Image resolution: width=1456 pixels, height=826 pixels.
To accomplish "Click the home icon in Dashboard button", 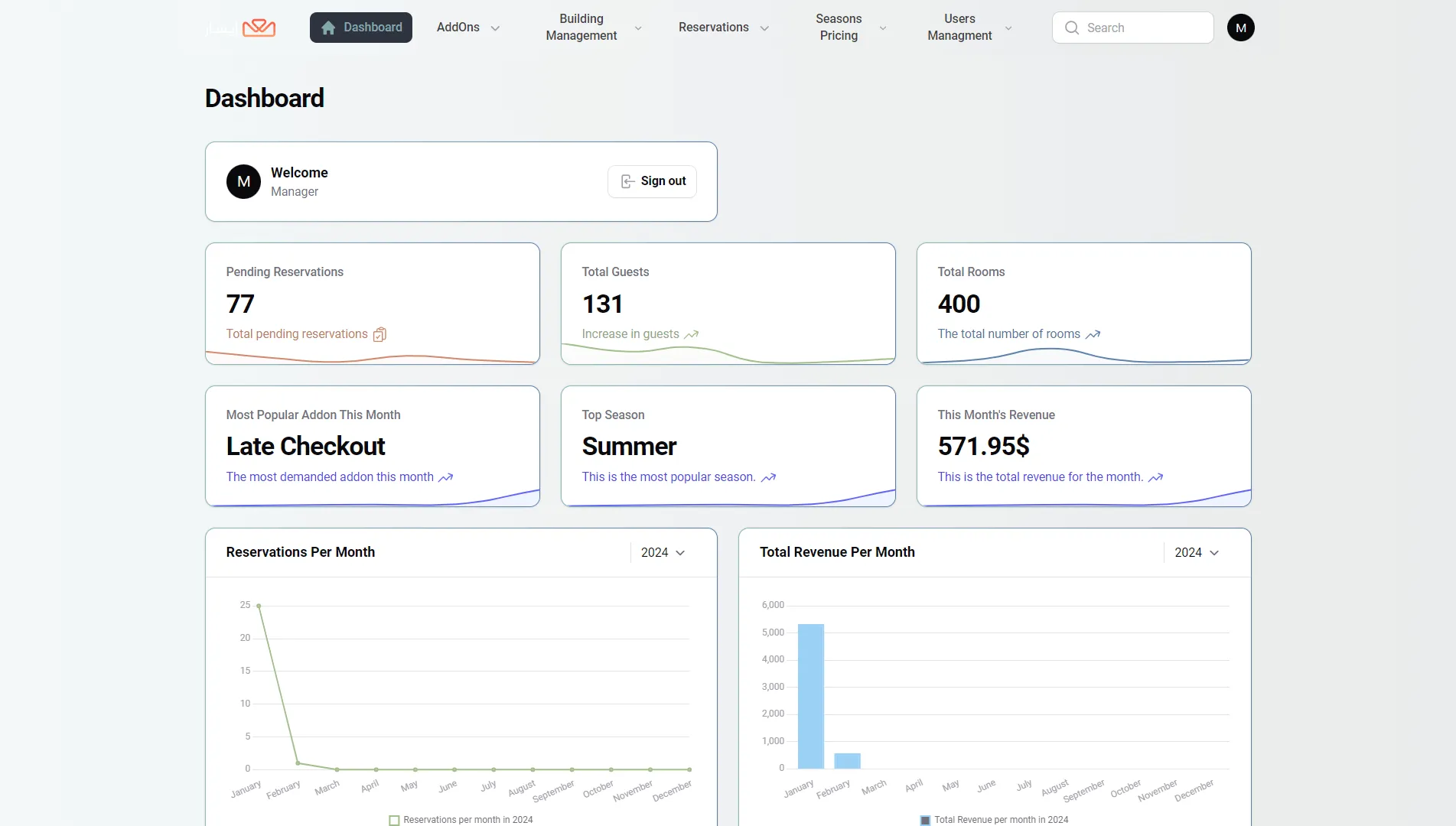I will click(x=328, y=28).
